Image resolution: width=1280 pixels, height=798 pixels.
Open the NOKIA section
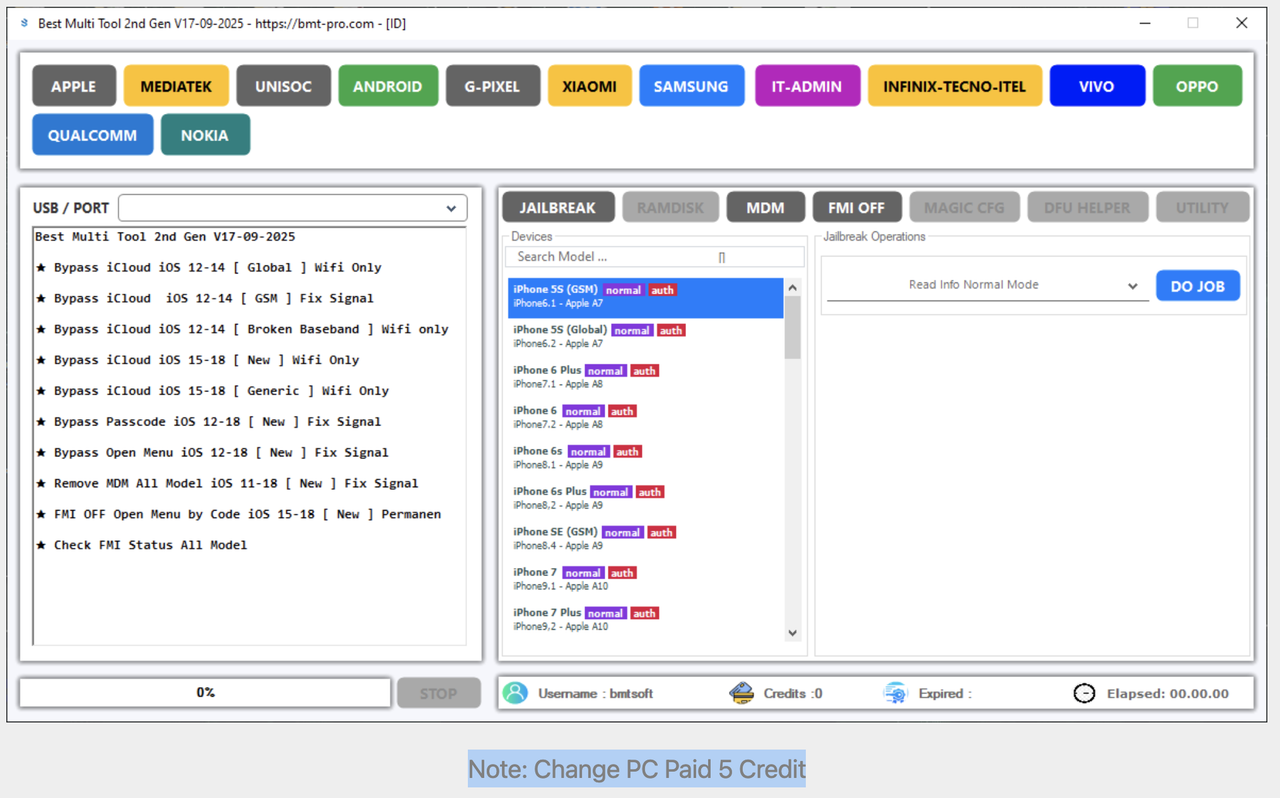pos(205,135)
